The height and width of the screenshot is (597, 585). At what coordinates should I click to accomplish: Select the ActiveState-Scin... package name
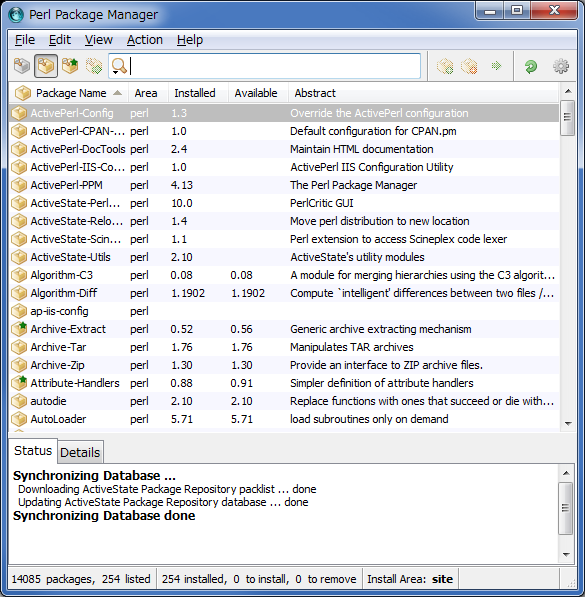tap(75, 239)
